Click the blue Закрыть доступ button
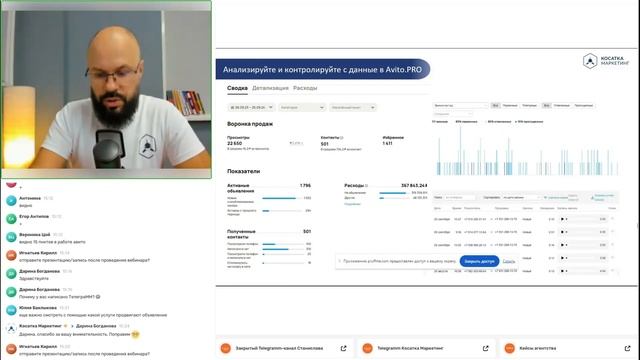 479,261
